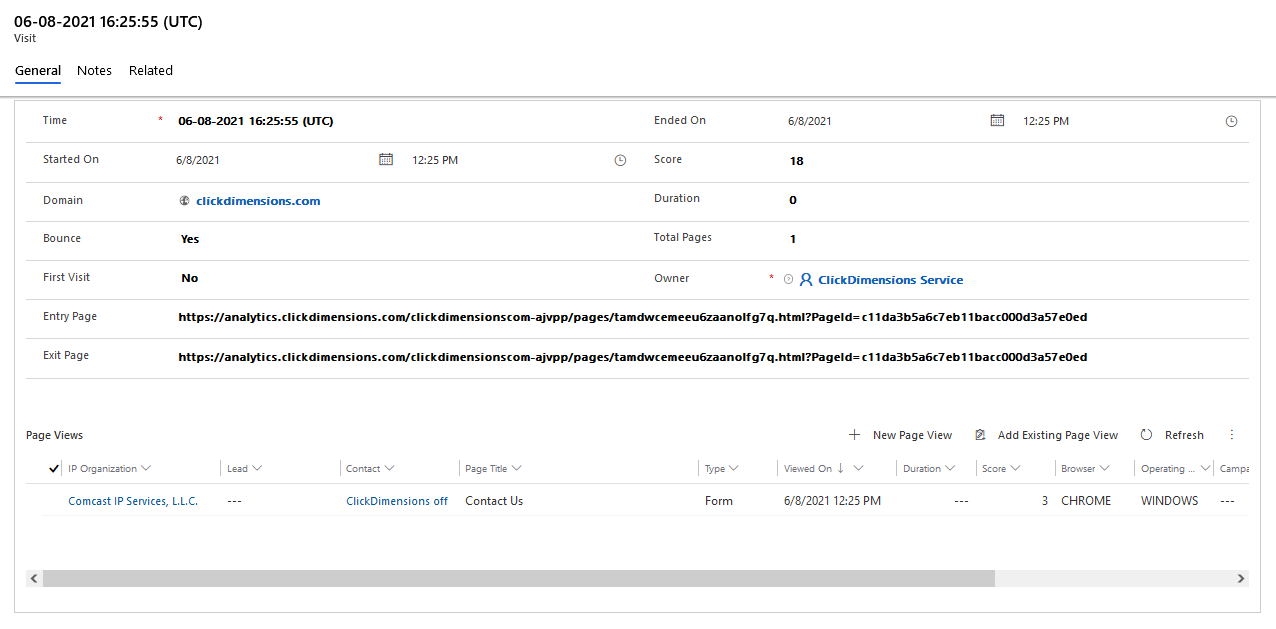Viewport: 1276px width, 629px height.
Task: Toggle the Viewed On sort order arrow
Action: tap(841, 467)
